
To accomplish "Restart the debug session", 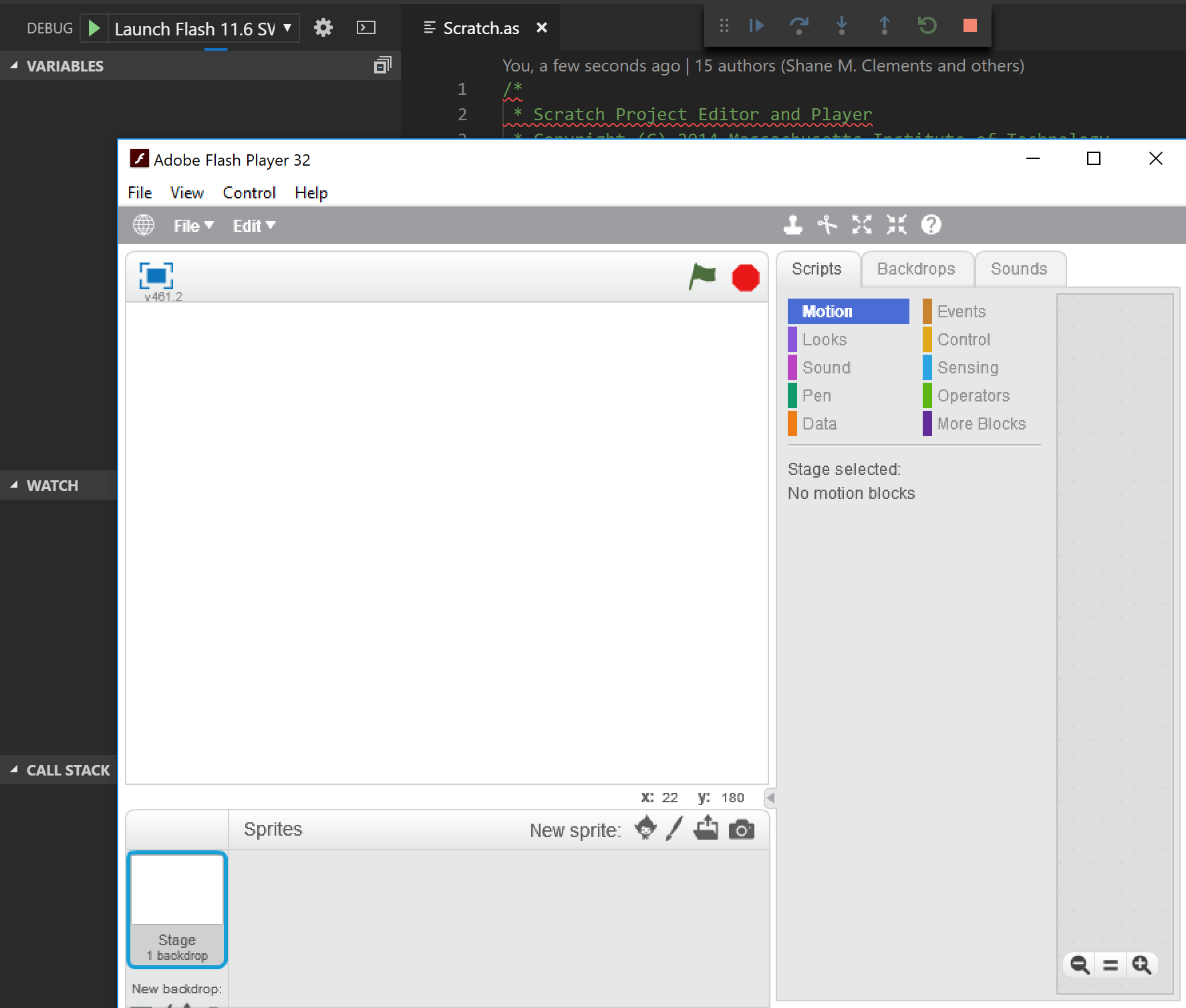I will [x=927, y=26].
